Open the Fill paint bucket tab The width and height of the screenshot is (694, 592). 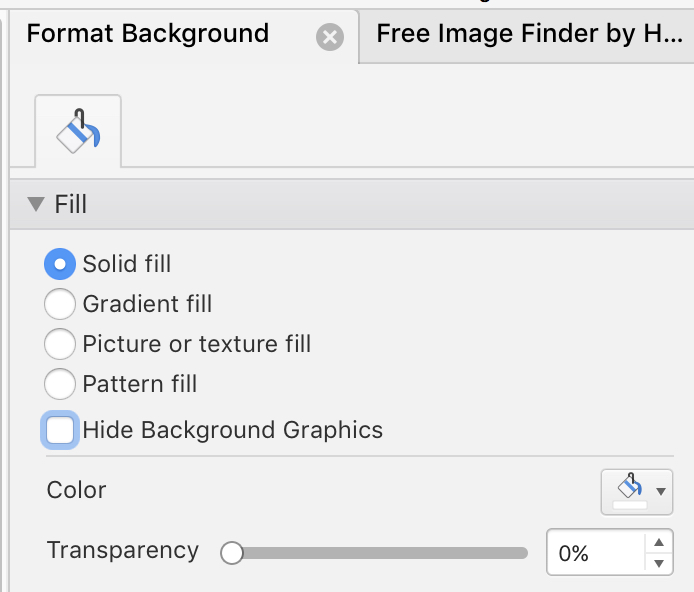point(78,131)
